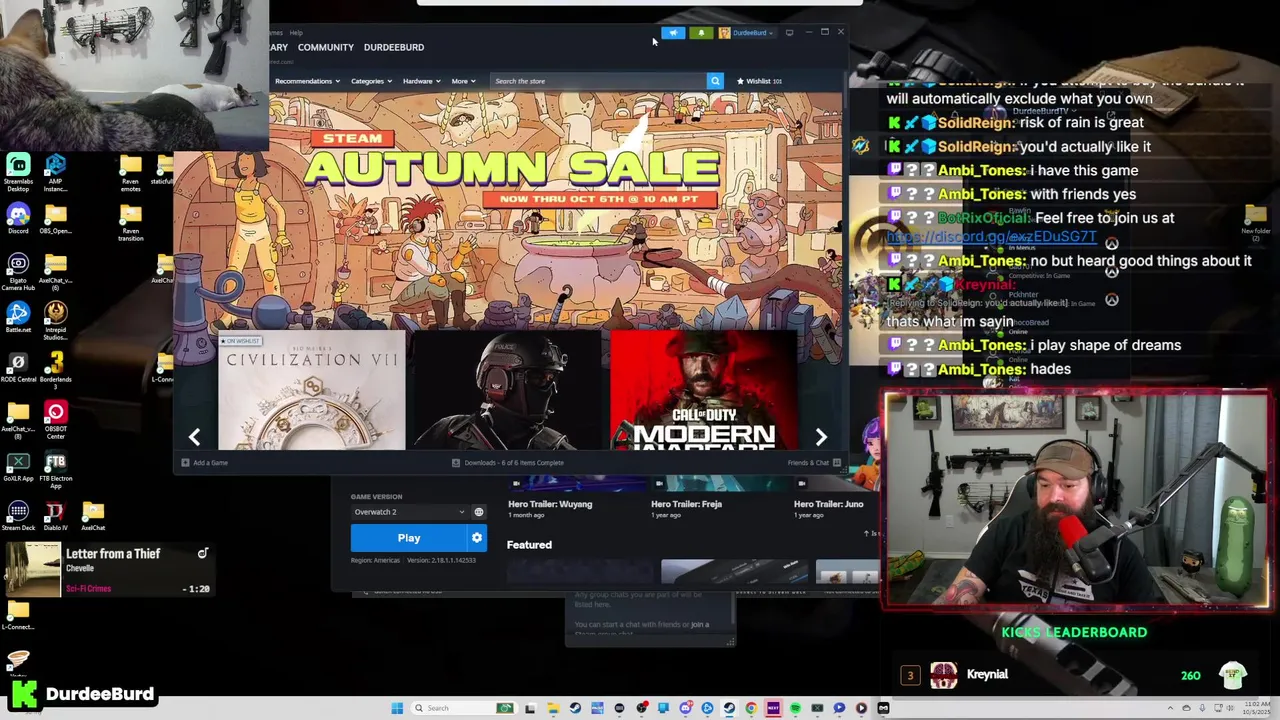Viewport: 1280px width, 720px height.
Task: Open Steam notifications bell
Action: [701, 33]
